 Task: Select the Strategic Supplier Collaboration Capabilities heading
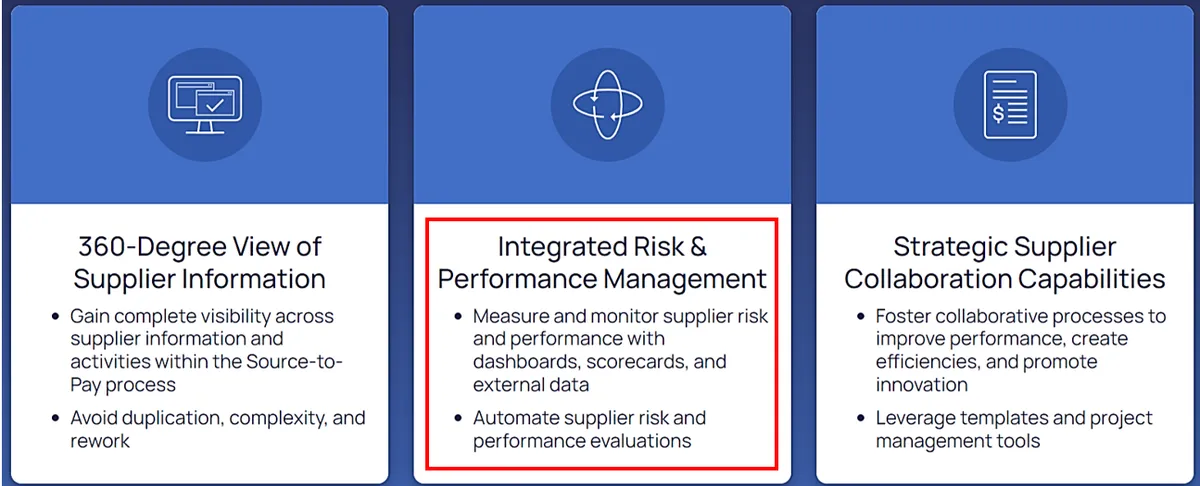click(1005, 262)
